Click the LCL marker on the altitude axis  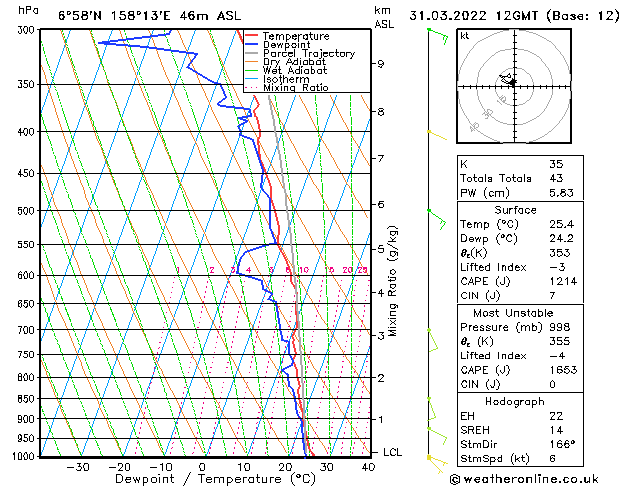pos(392,452)
